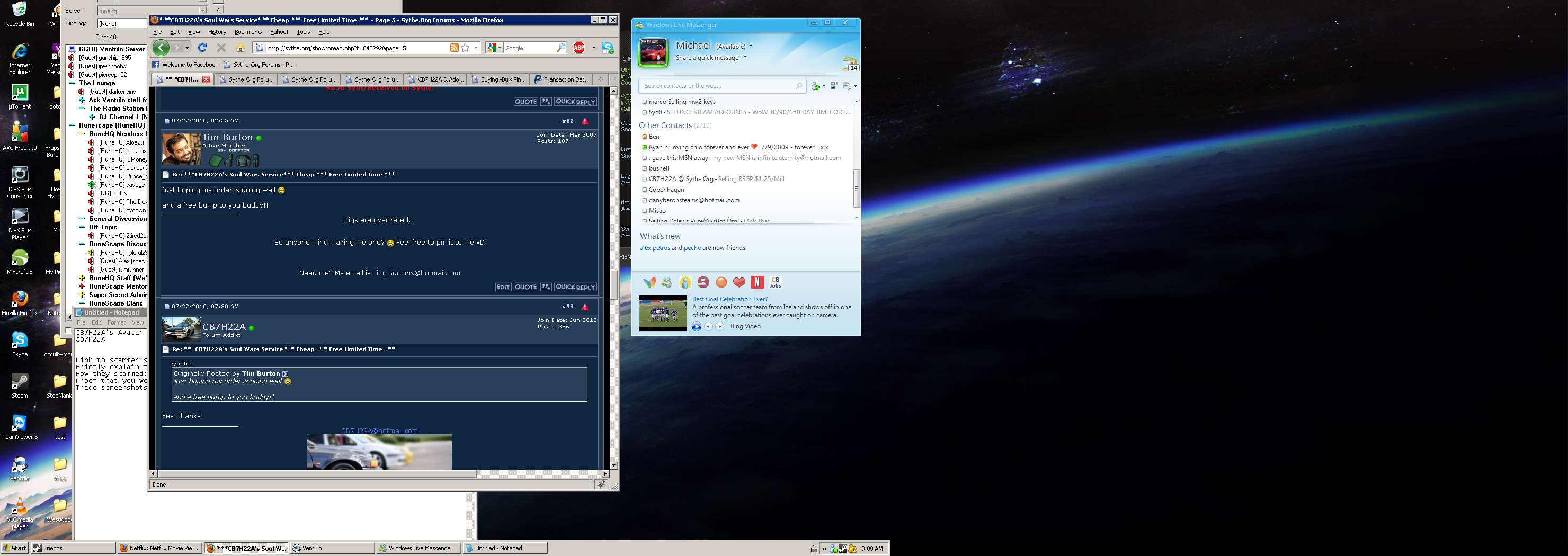Open Notepad Format menu
This screenshot has width=1568, height=556.
[116, 322]
